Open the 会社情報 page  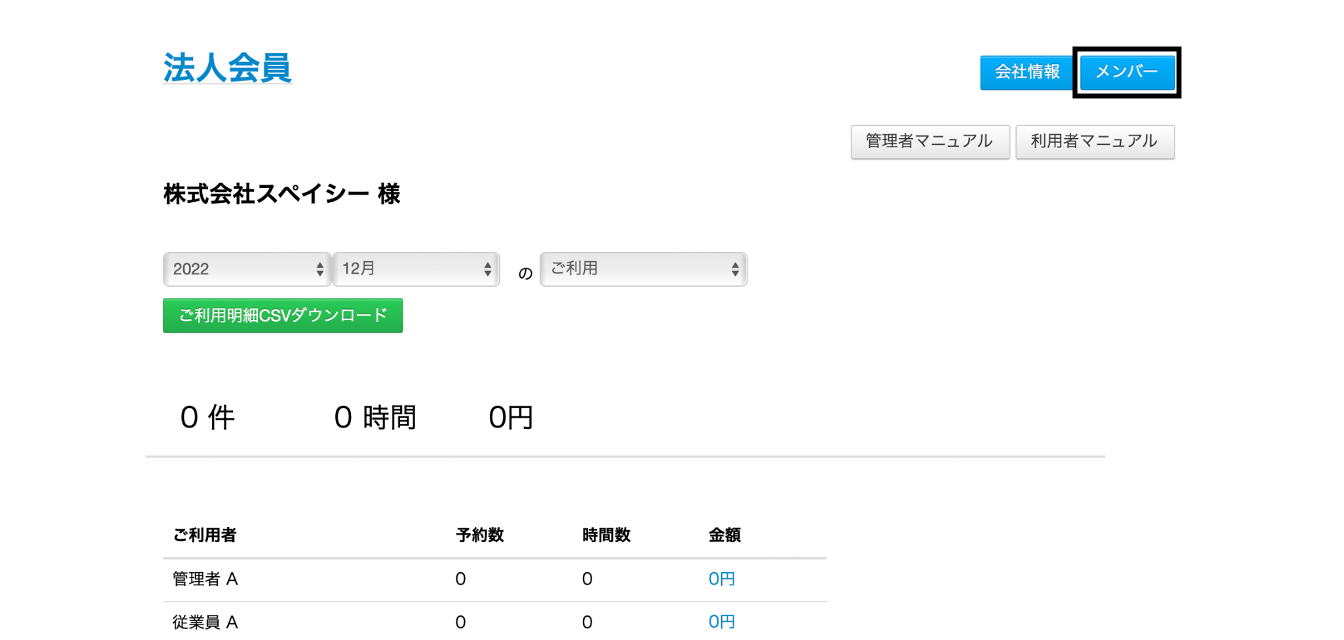pos(1026,72)
